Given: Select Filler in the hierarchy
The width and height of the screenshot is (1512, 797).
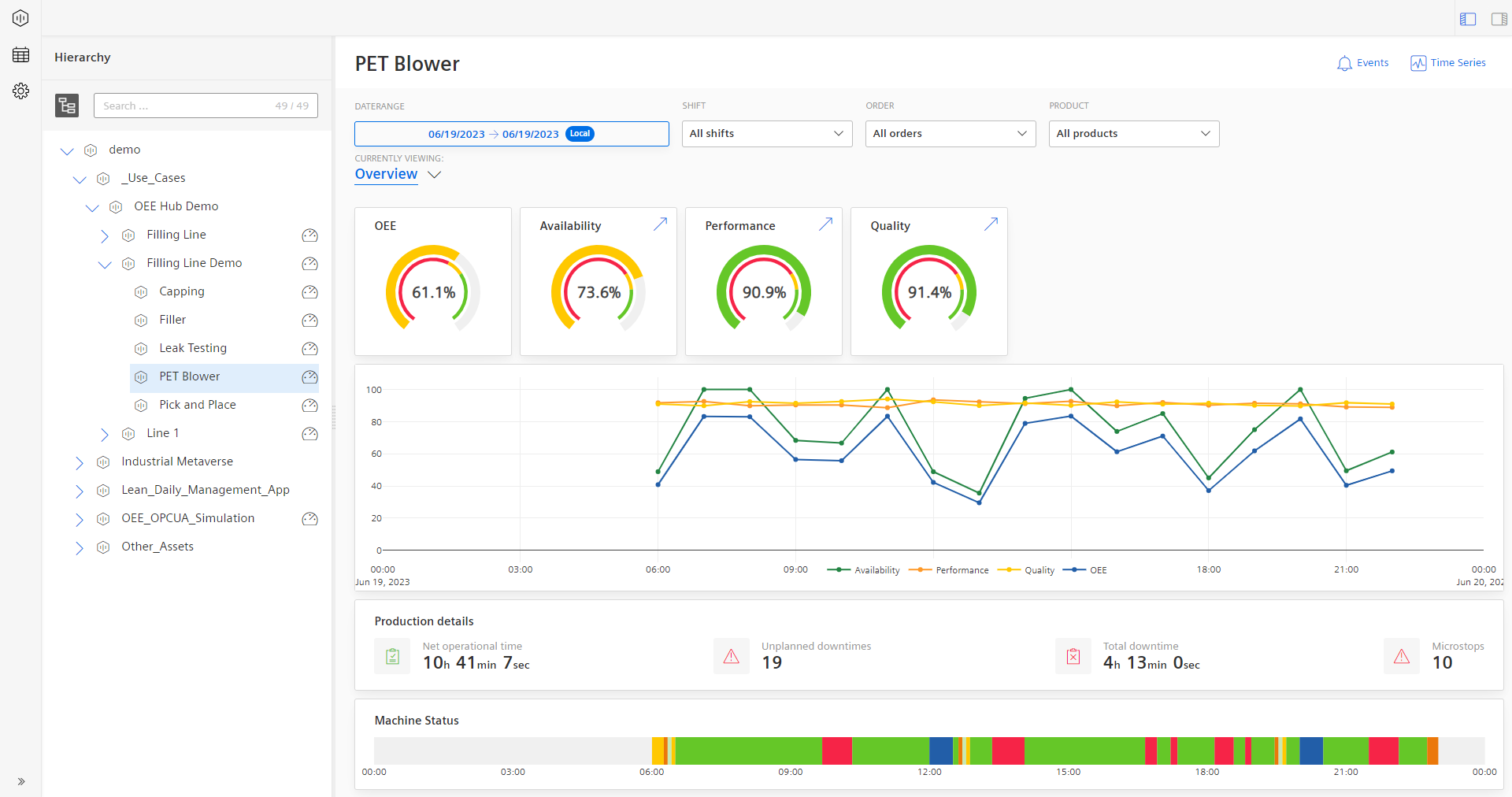Looking at the screenshot, I should (x=172, y=320).
